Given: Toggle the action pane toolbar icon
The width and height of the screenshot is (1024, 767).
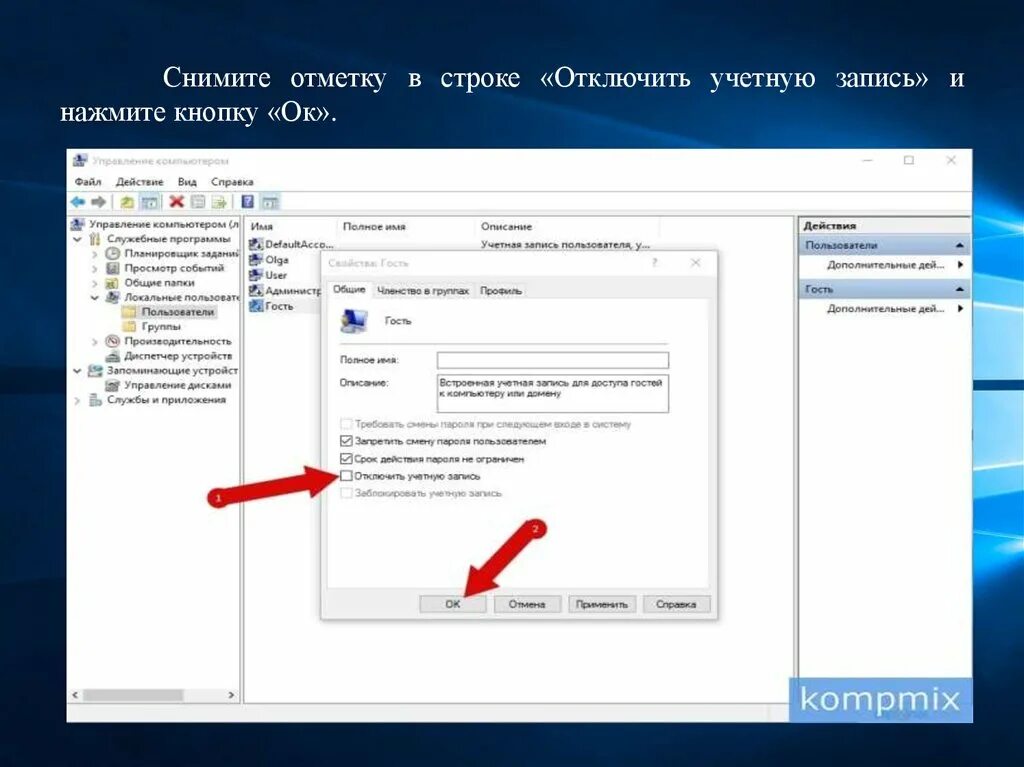Looking at the screenshot, I should (x=270, y=202).
